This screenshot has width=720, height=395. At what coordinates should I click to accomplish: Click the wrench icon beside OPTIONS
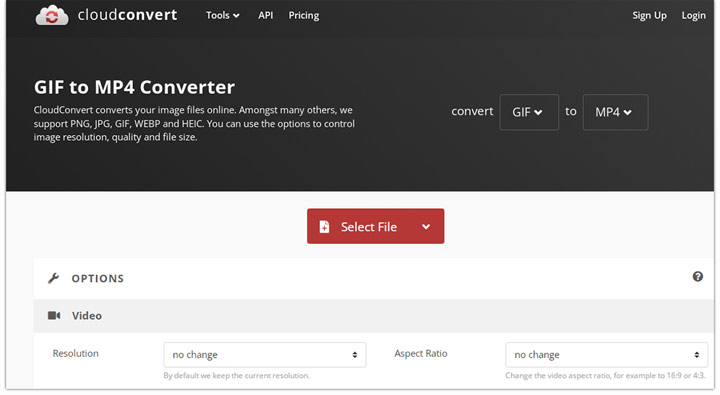click(x=54, y=278)
